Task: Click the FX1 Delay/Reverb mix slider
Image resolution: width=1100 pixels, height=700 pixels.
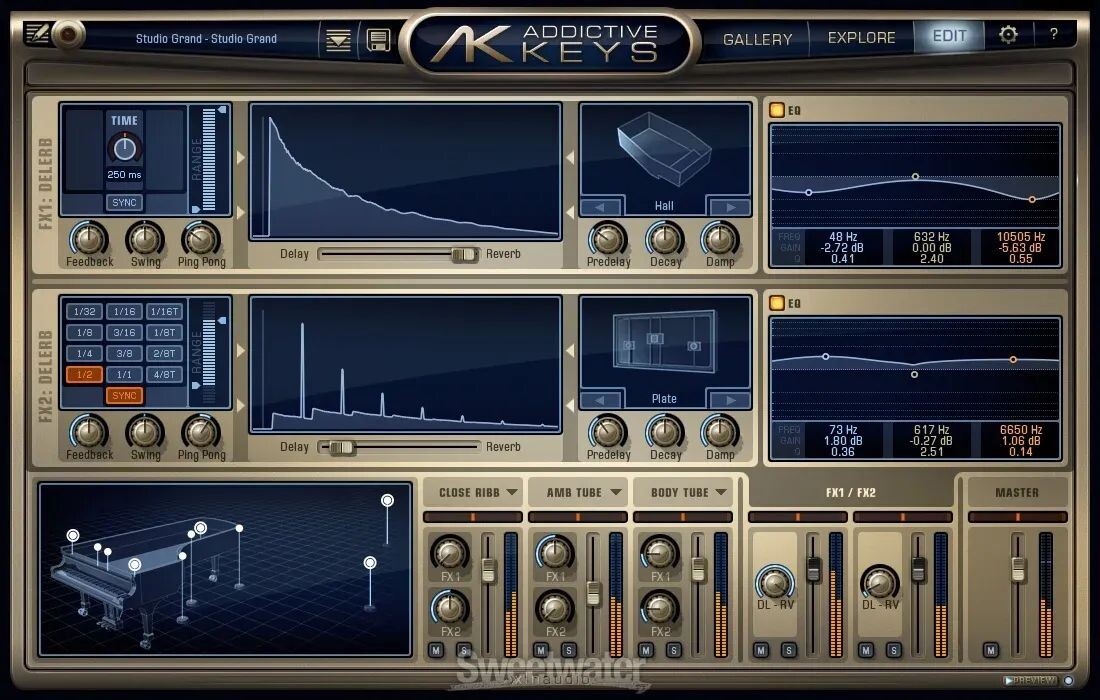Action: pyautogui.click(x=464, y=254)
